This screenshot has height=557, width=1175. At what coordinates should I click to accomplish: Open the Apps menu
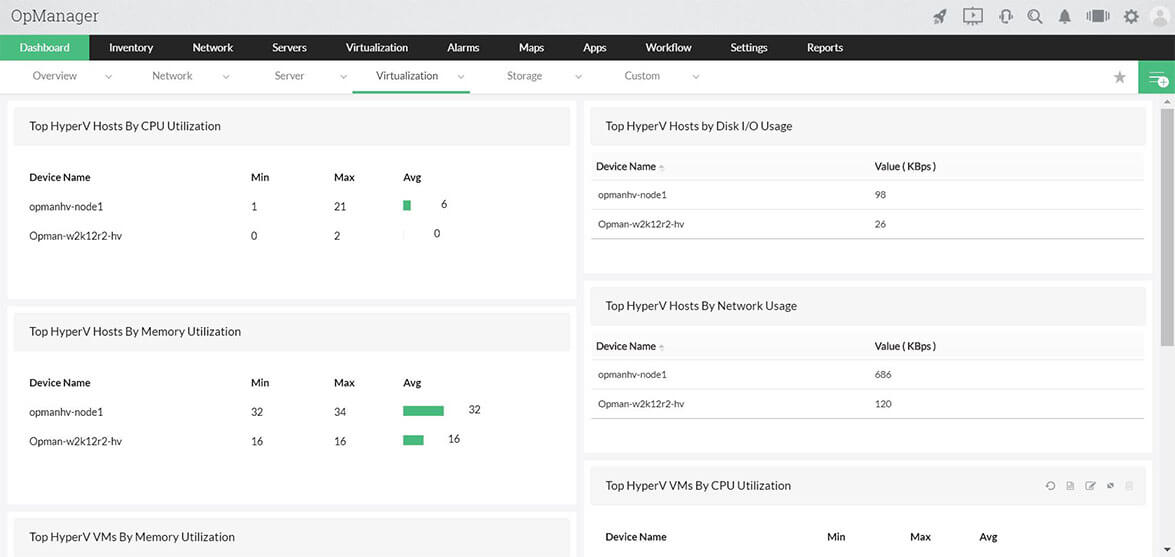pos(595,47)
